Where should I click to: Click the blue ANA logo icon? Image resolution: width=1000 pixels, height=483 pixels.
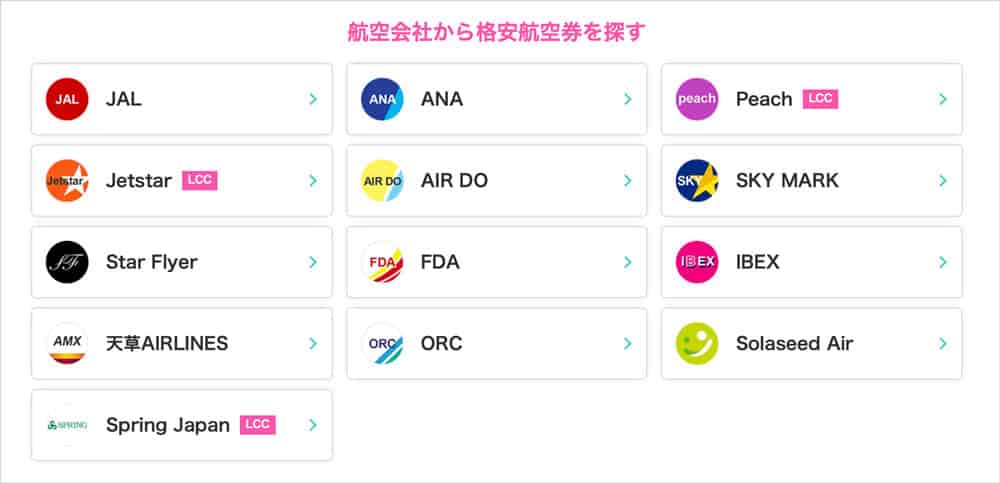click(382, 99)
